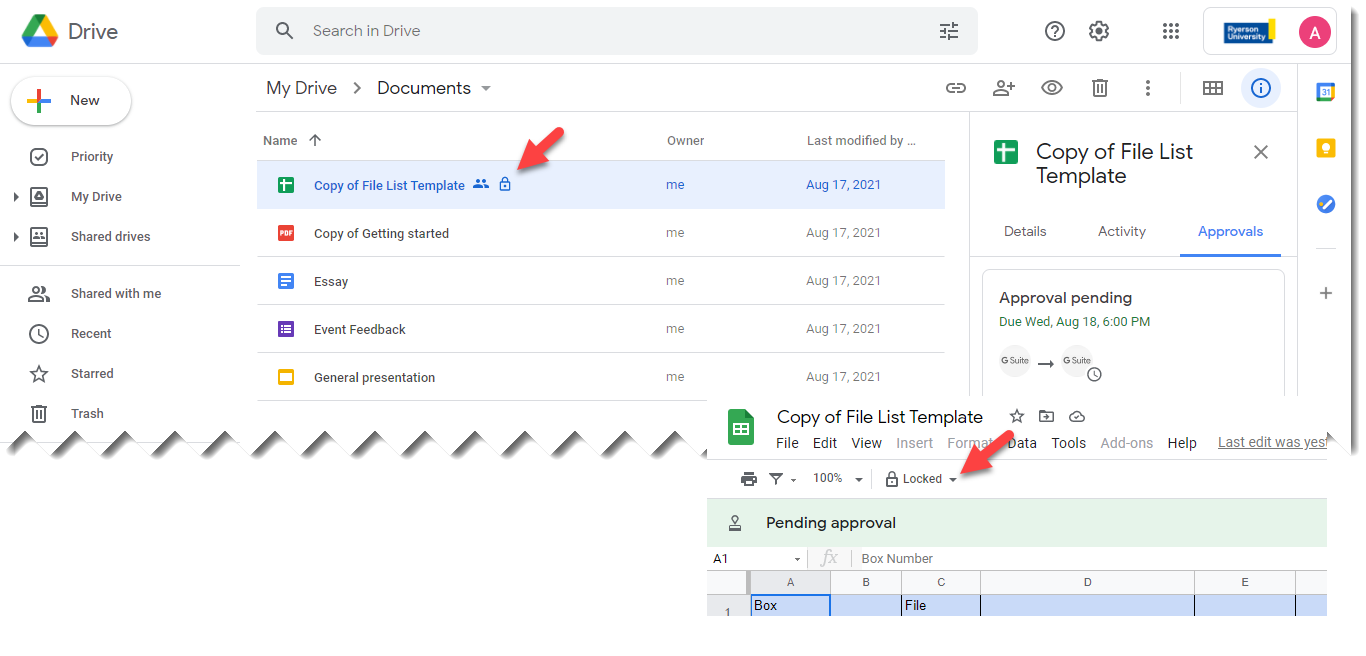Open Drive settings gear
The width and height of the screenshot is (1366, 656).
click(x=1099, y=31)
